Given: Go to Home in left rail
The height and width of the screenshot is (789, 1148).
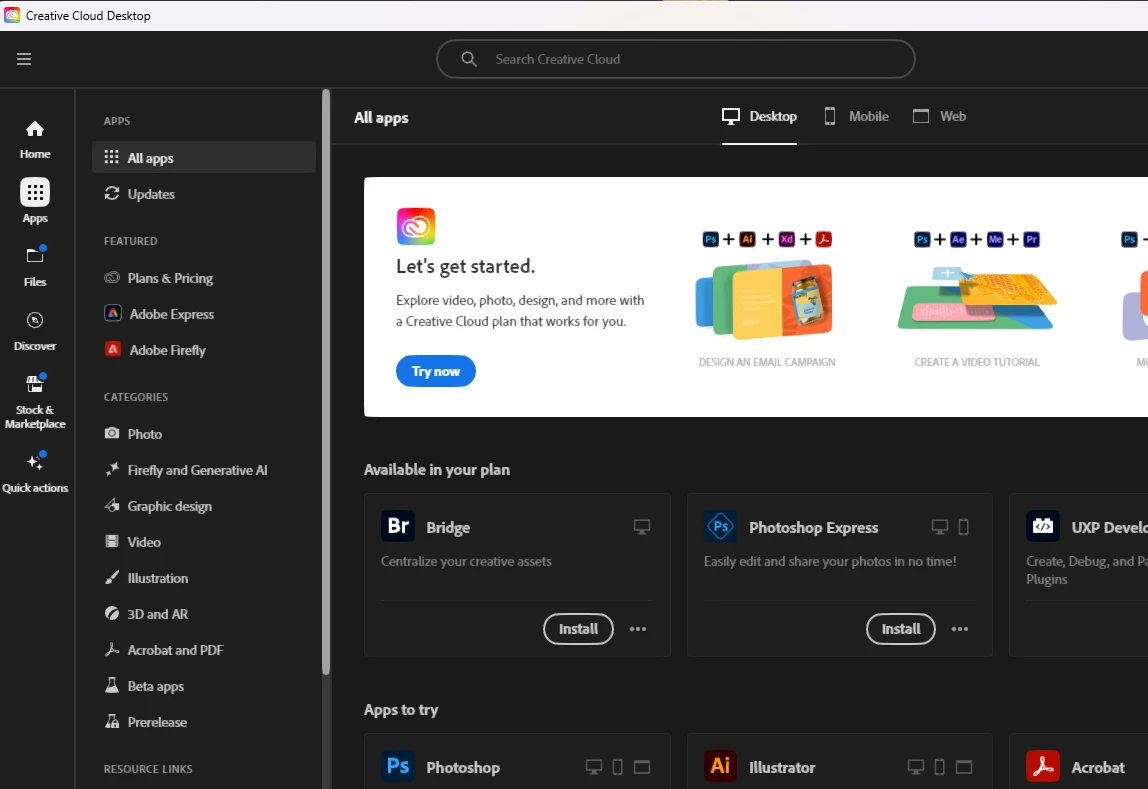Looking at the screenshot, I should [34, 139].
